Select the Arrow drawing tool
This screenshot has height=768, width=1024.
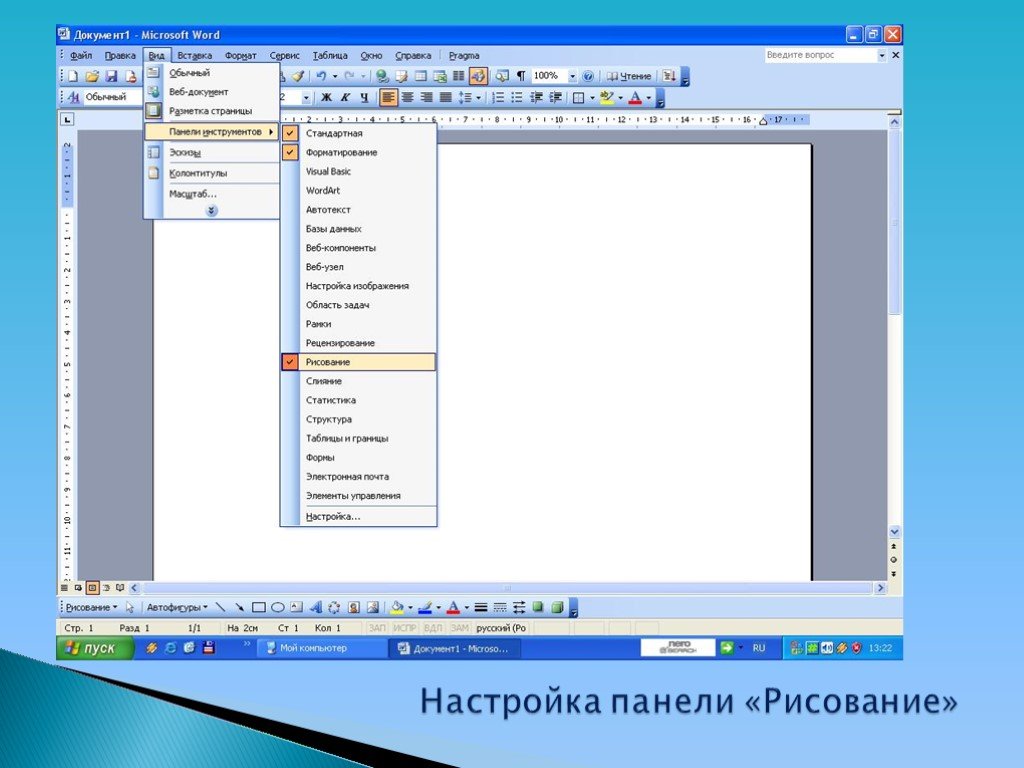[x=240, y=607]
